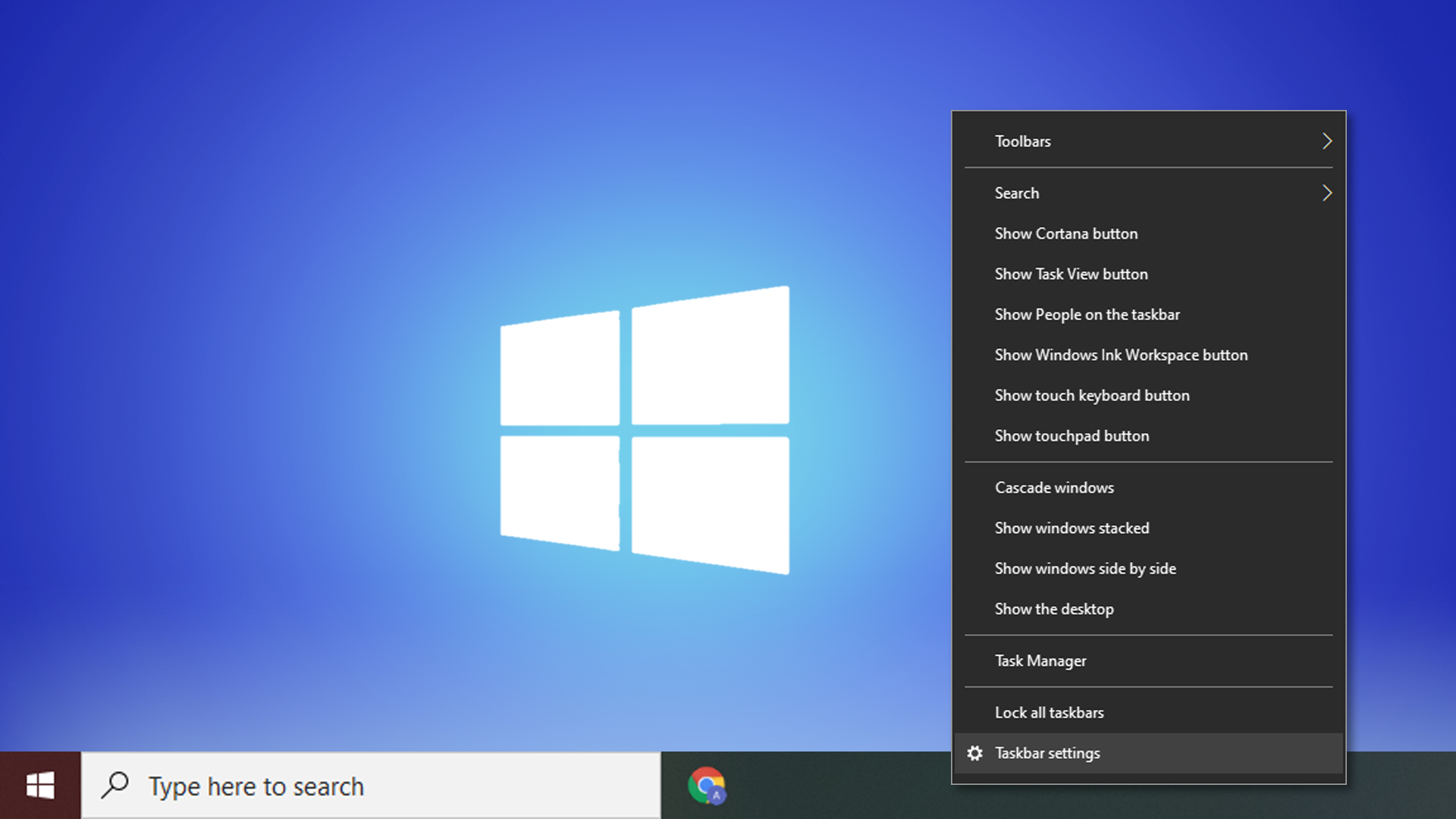
Task: Click Show the desktop option
Action: [1054, 608]
